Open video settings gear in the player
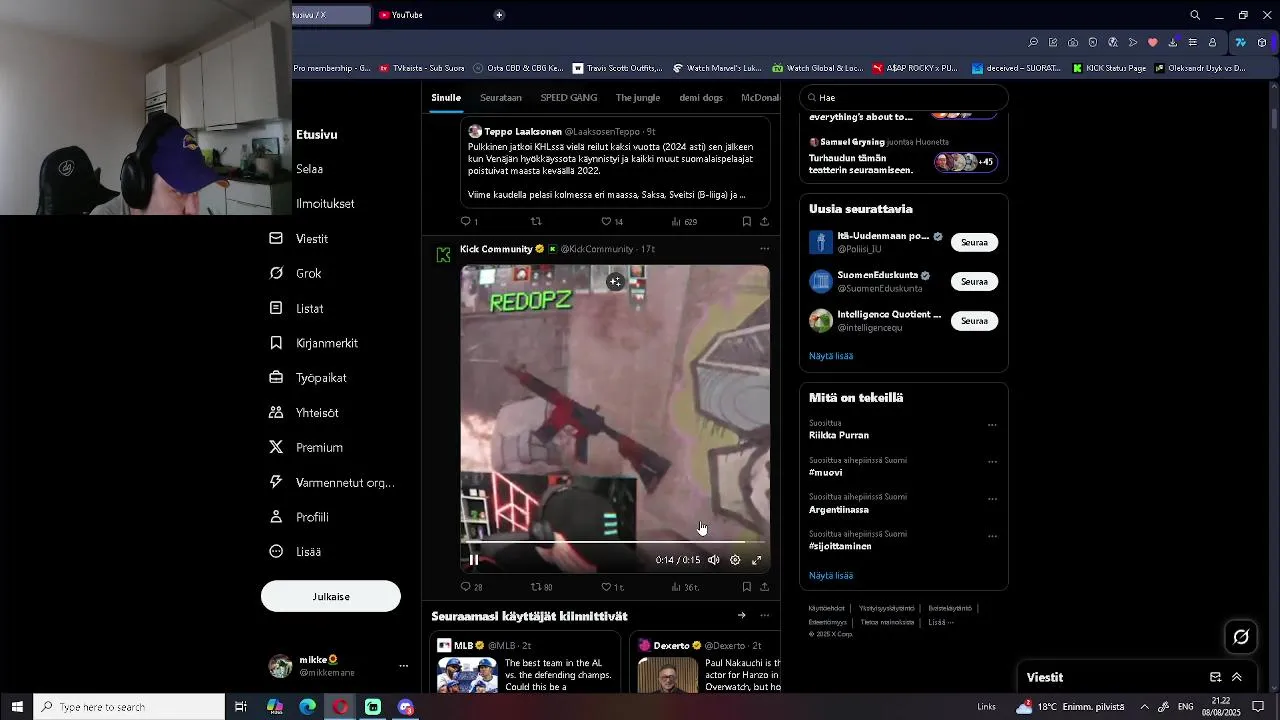This screenshot has height=720, width=1280. 735,560
